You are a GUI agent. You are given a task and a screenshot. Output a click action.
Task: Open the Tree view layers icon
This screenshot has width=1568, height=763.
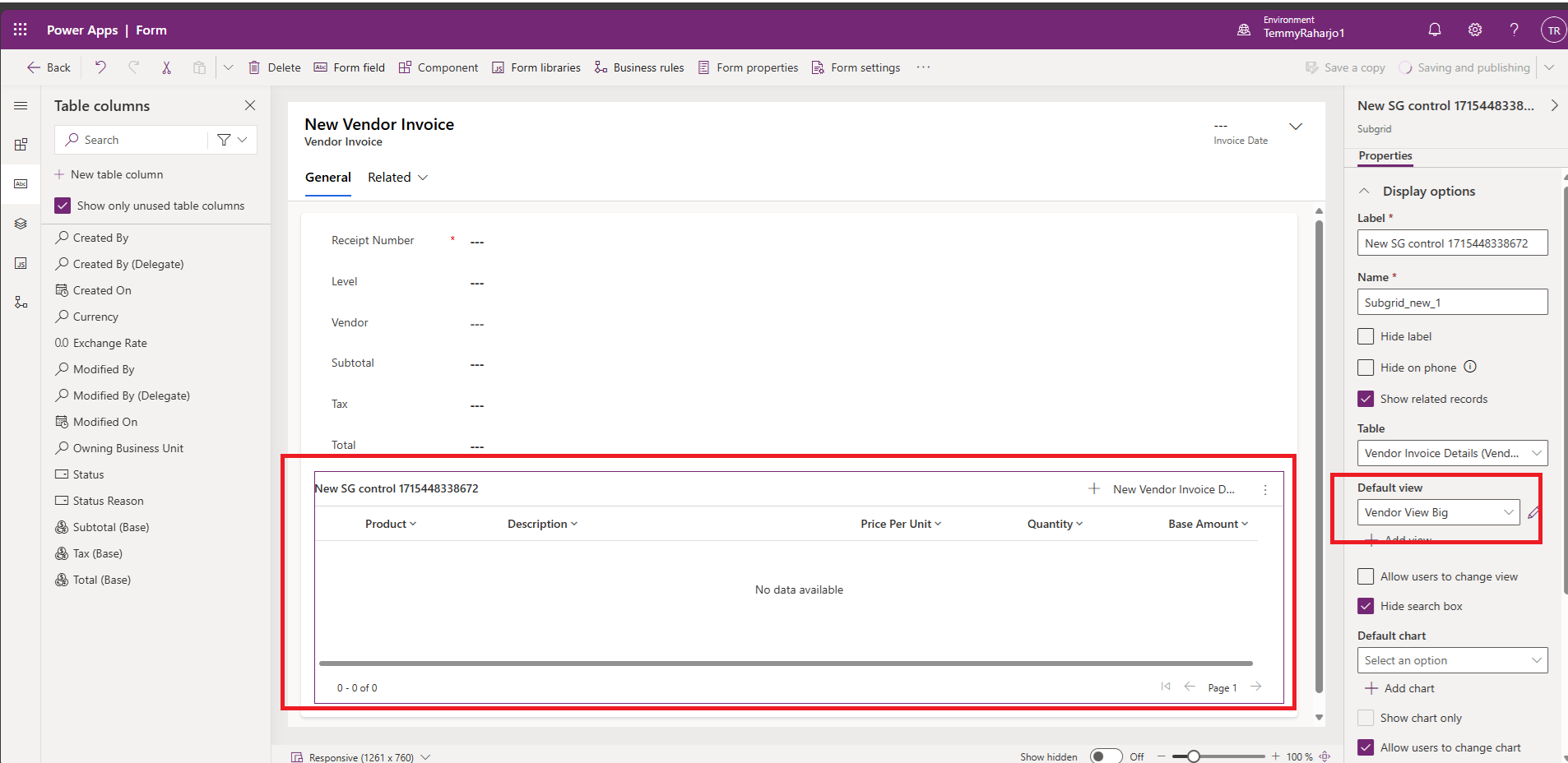pyautogui.click(x=21, y=224)
